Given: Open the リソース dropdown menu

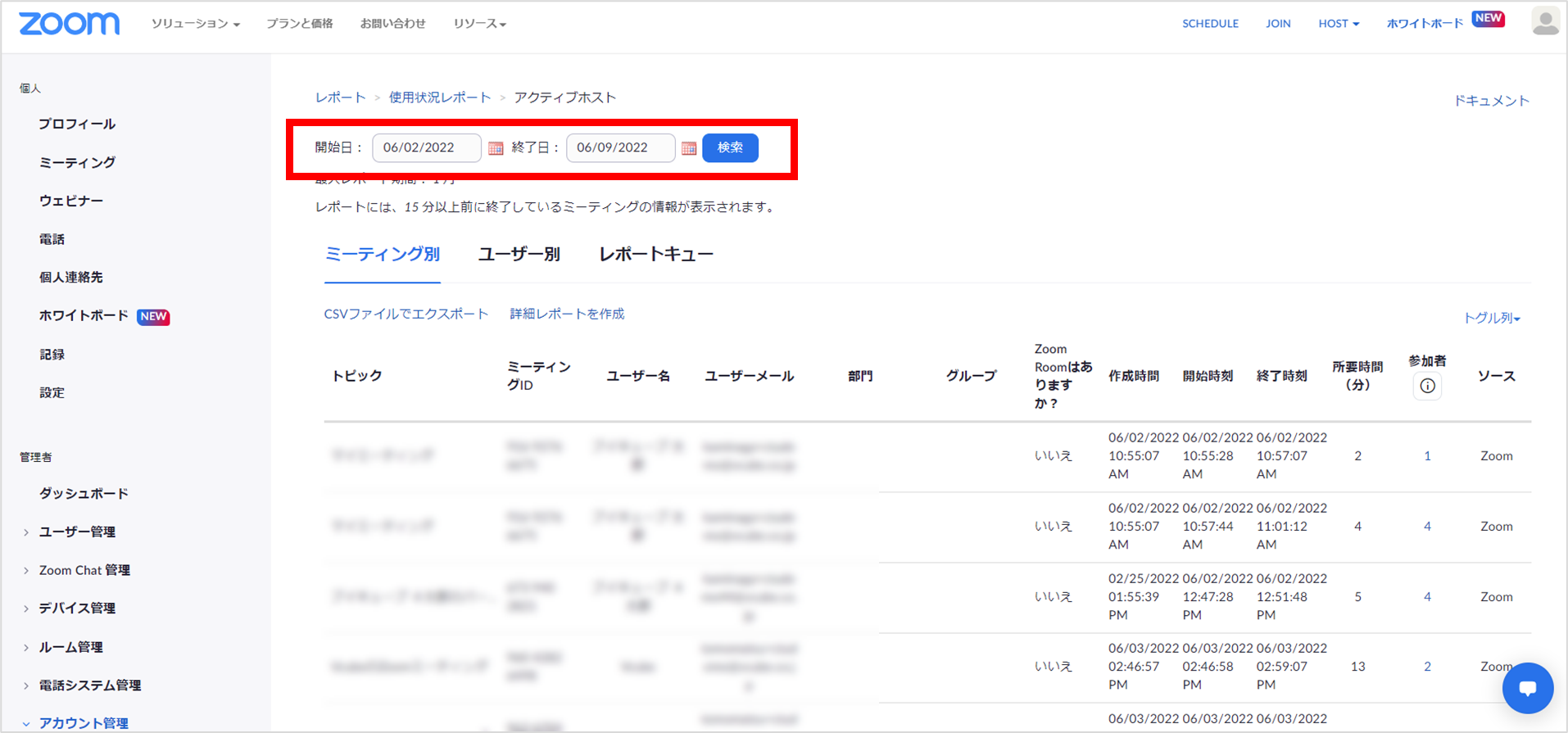Looking at the screenshot, I should [x=480, y=24].
